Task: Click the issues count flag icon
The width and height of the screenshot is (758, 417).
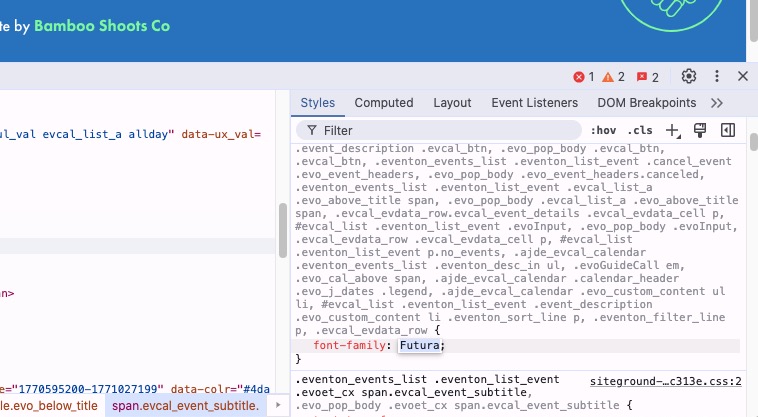Action: 648,77
